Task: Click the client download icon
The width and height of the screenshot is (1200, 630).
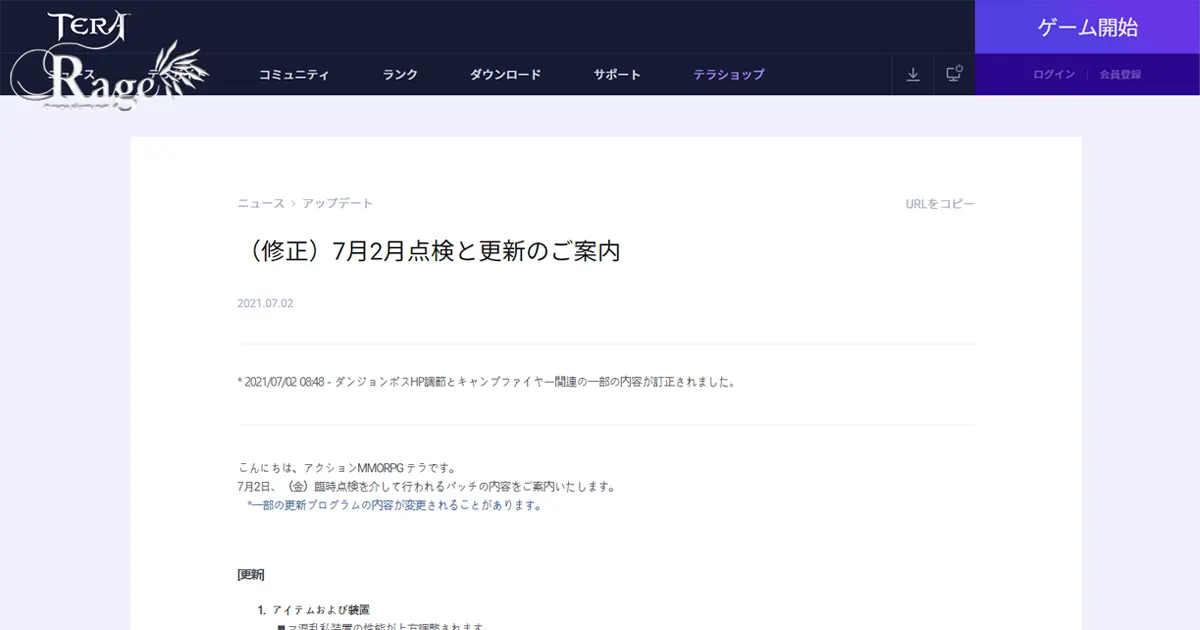Action: [912, 74]
